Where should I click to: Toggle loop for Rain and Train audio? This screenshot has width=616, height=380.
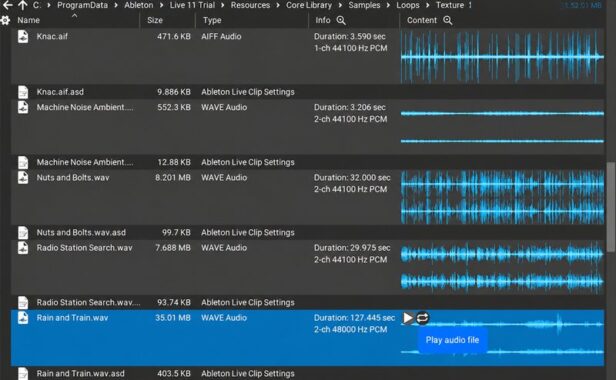(x=422, y=318)
